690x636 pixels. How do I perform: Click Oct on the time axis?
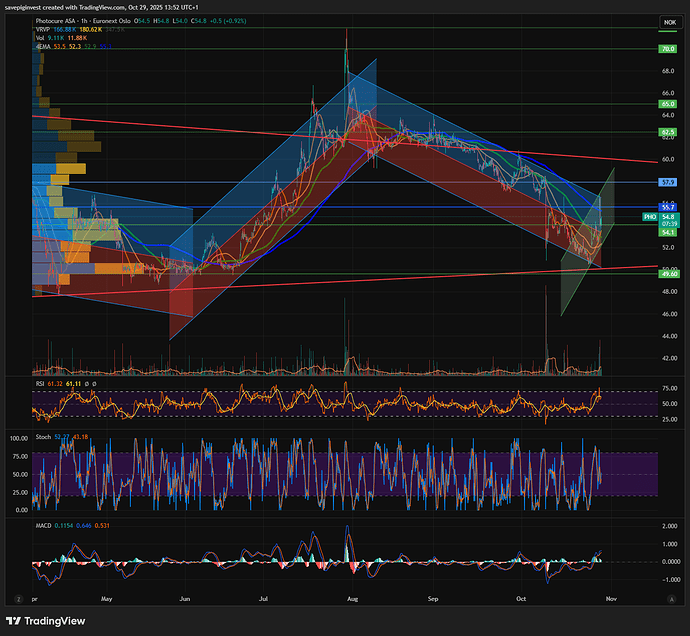520,597
